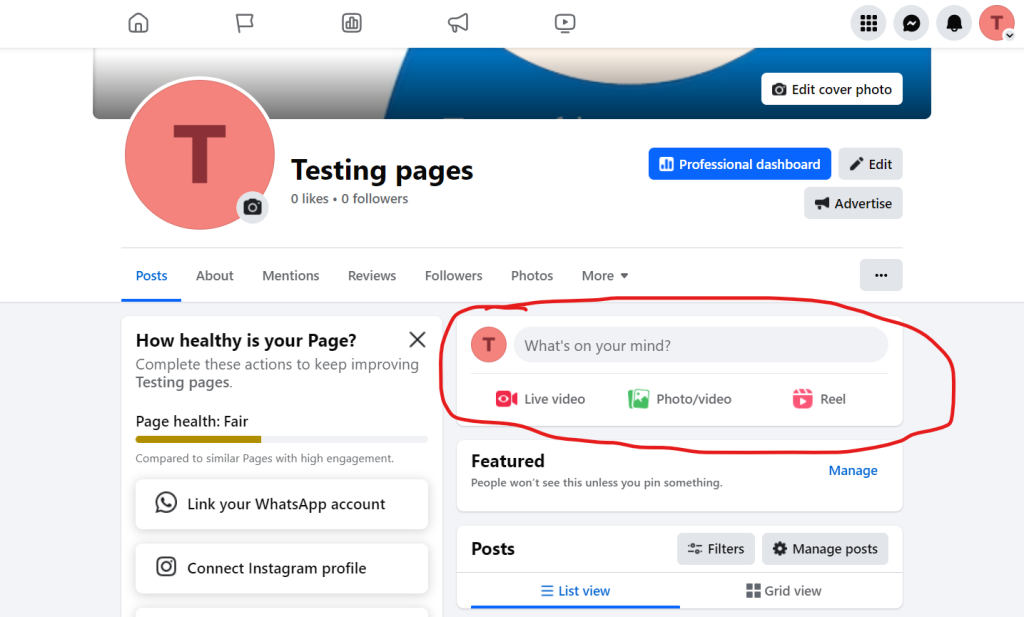This screenshot has height=617, width=1024.
Task: Click the Manage link in Featured
Action: [852, 470]
